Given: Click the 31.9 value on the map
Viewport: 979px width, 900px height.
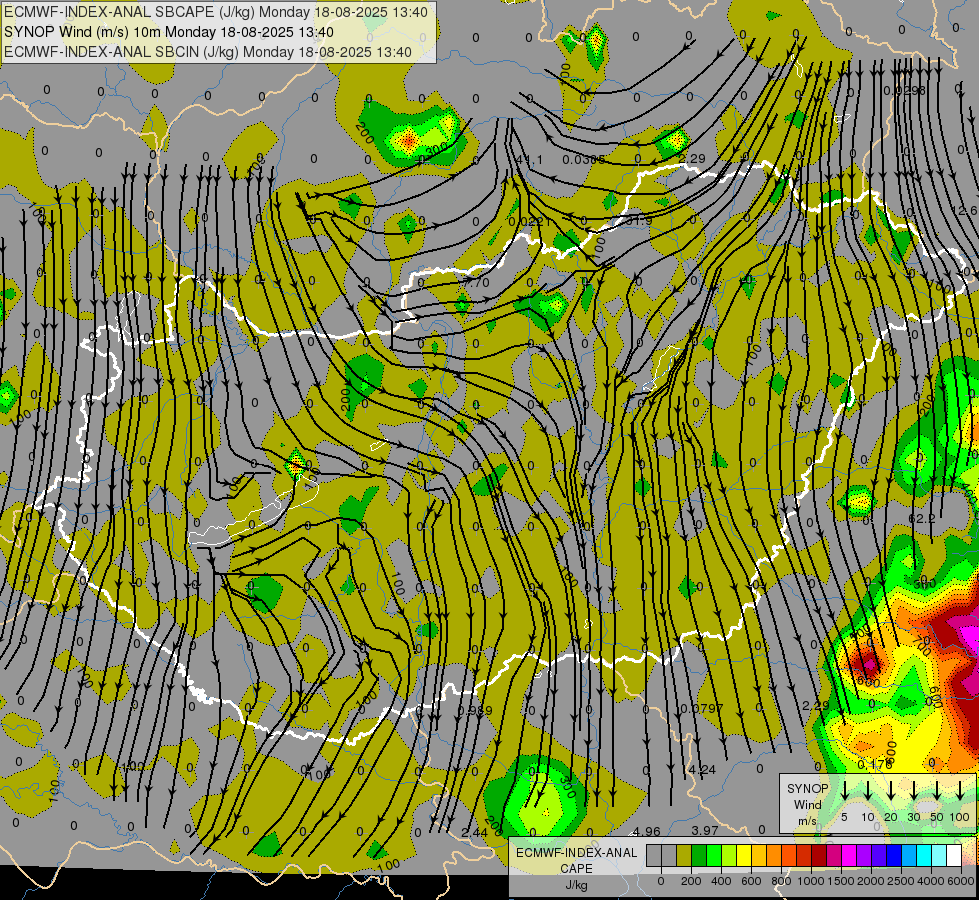Looking at the screenshot, I should coord(639,220).
